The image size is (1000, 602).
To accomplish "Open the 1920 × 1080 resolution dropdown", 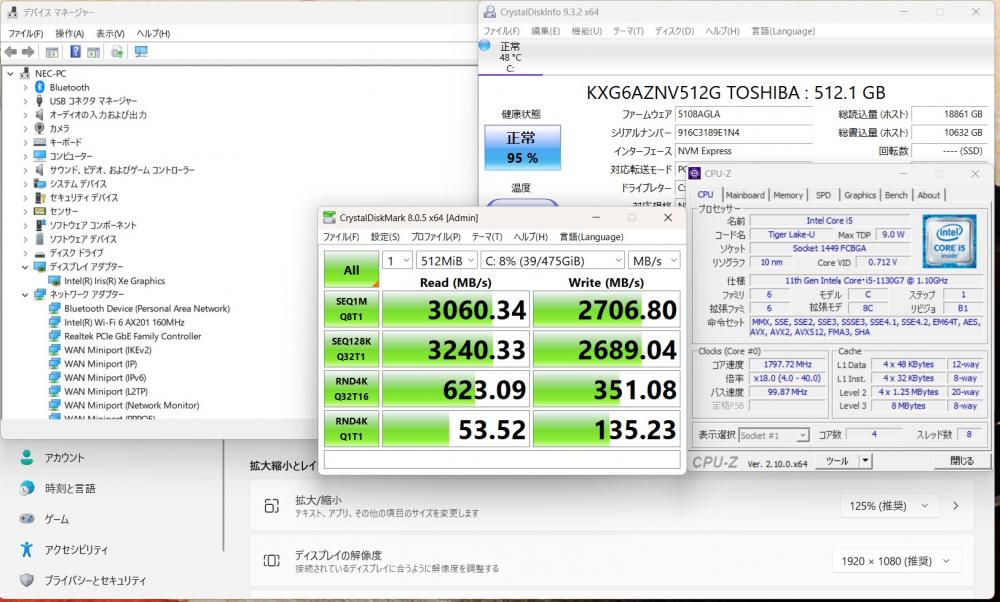I will pos(896,561).
